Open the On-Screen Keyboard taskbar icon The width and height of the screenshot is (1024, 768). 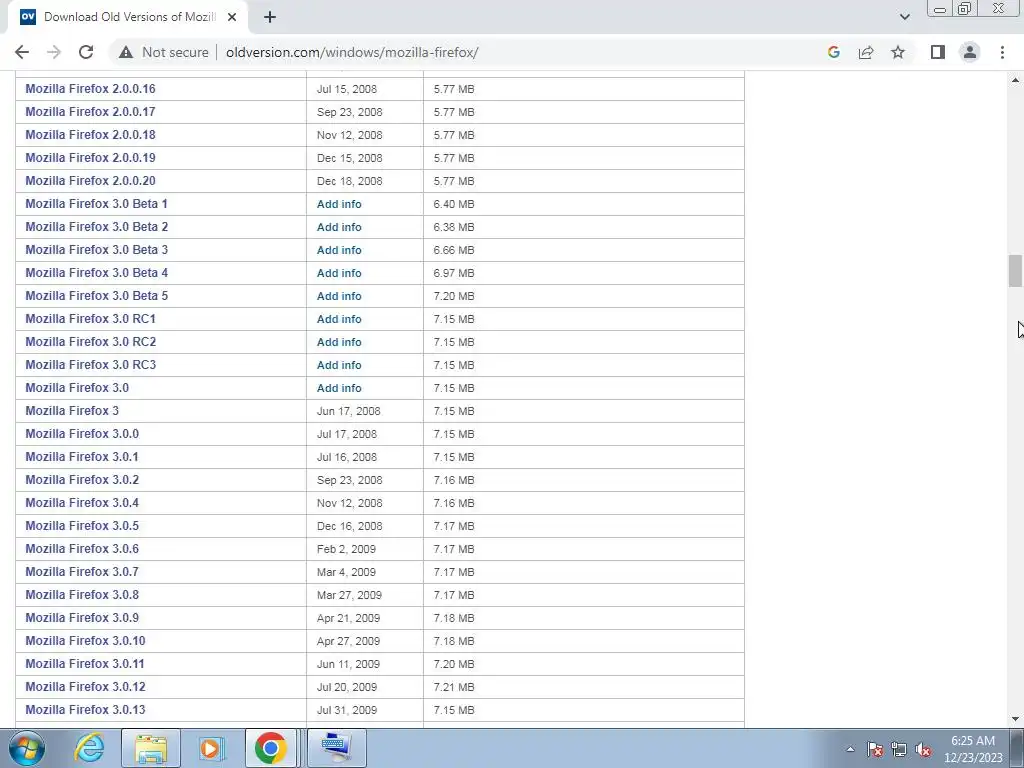pos(336,748)
